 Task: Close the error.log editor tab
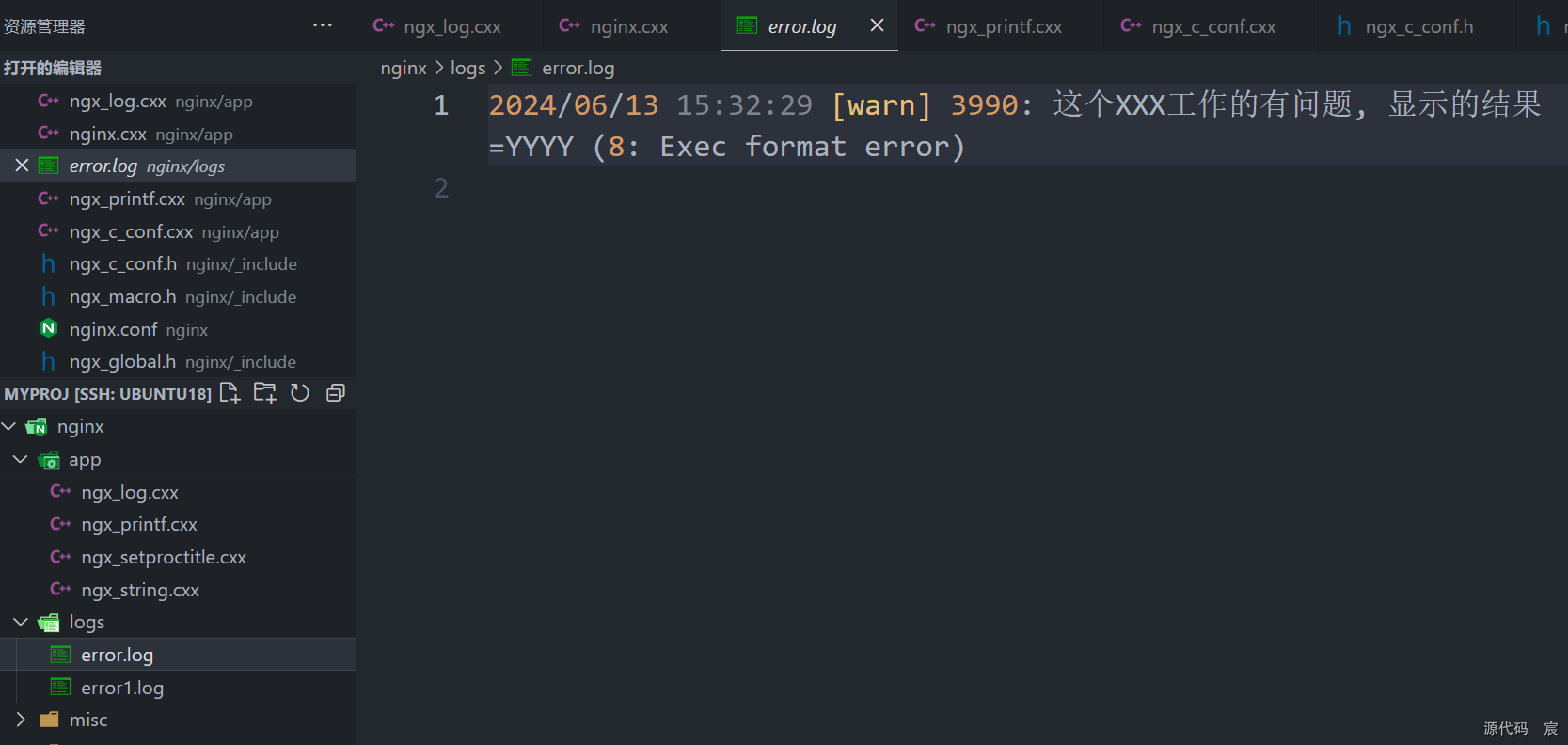pyautogui.click(x=877, y=25)
